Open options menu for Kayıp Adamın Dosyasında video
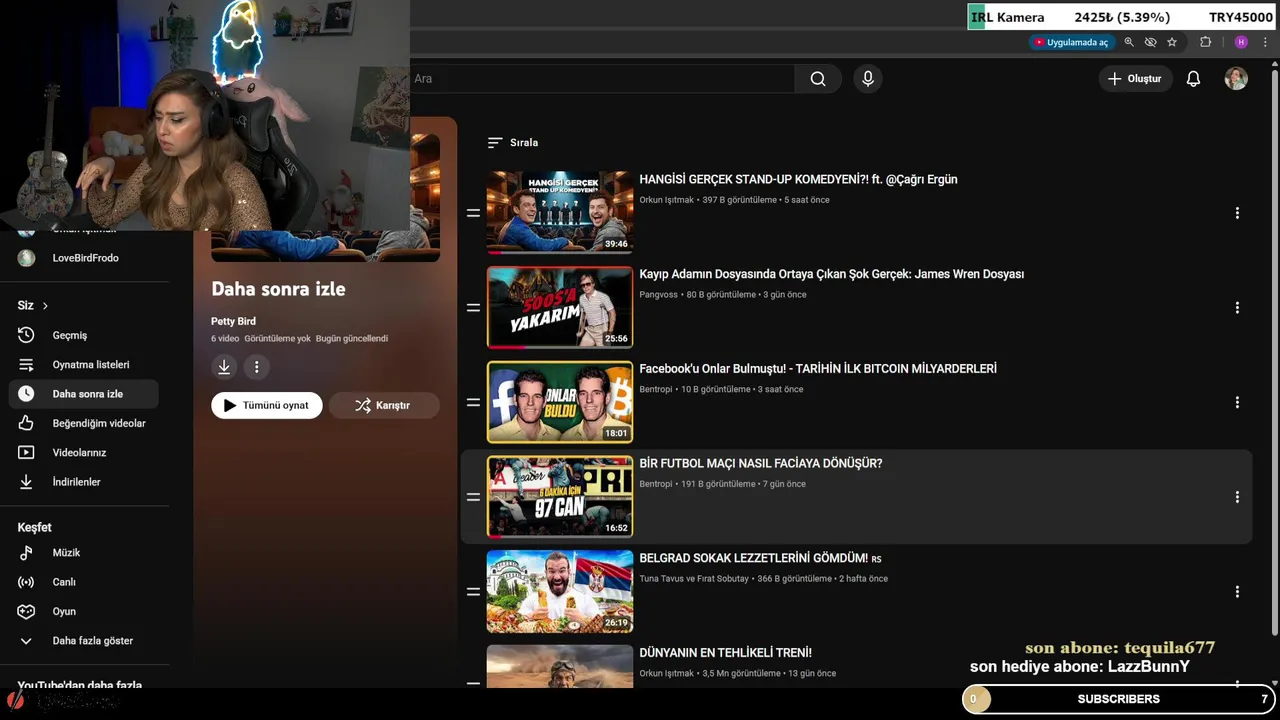Viewport: 1280px width, 720px height. click(x=1237, y=308)
